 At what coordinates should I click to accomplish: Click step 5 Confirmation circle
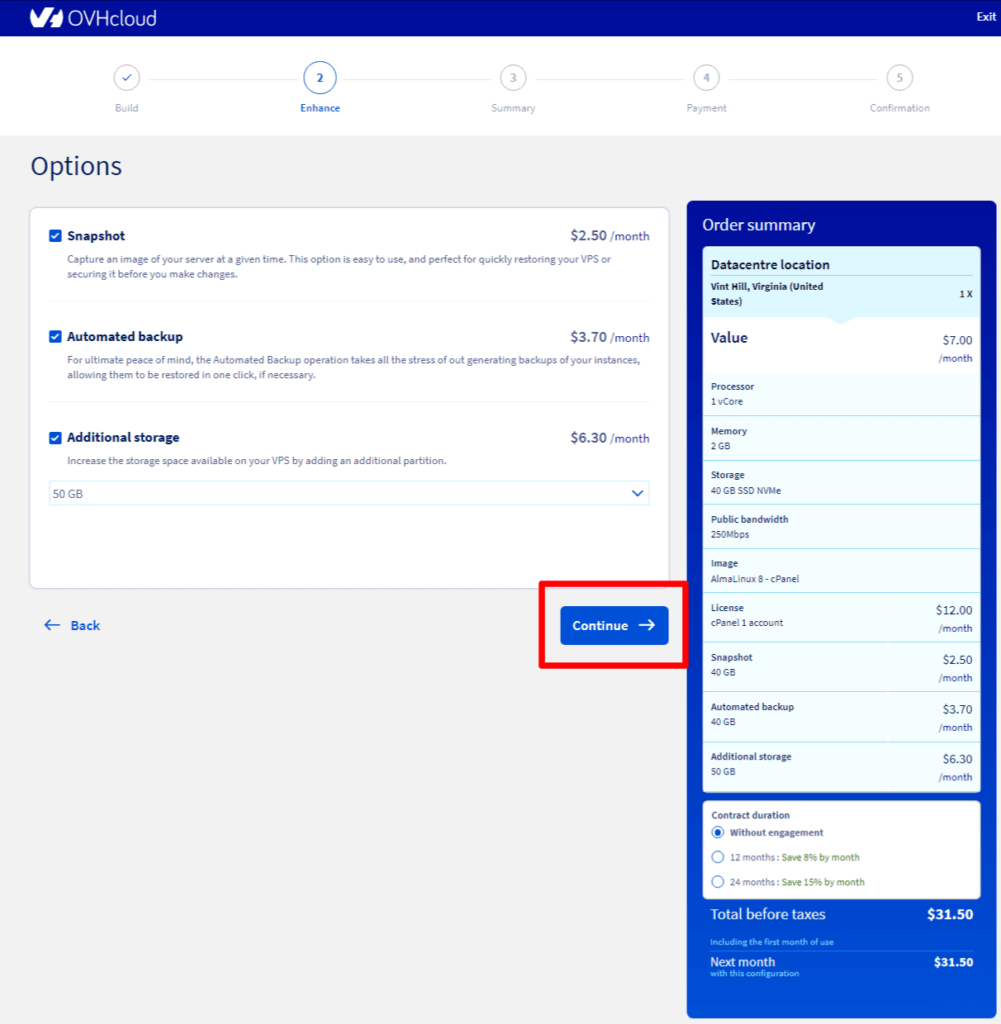coord(899,78)
